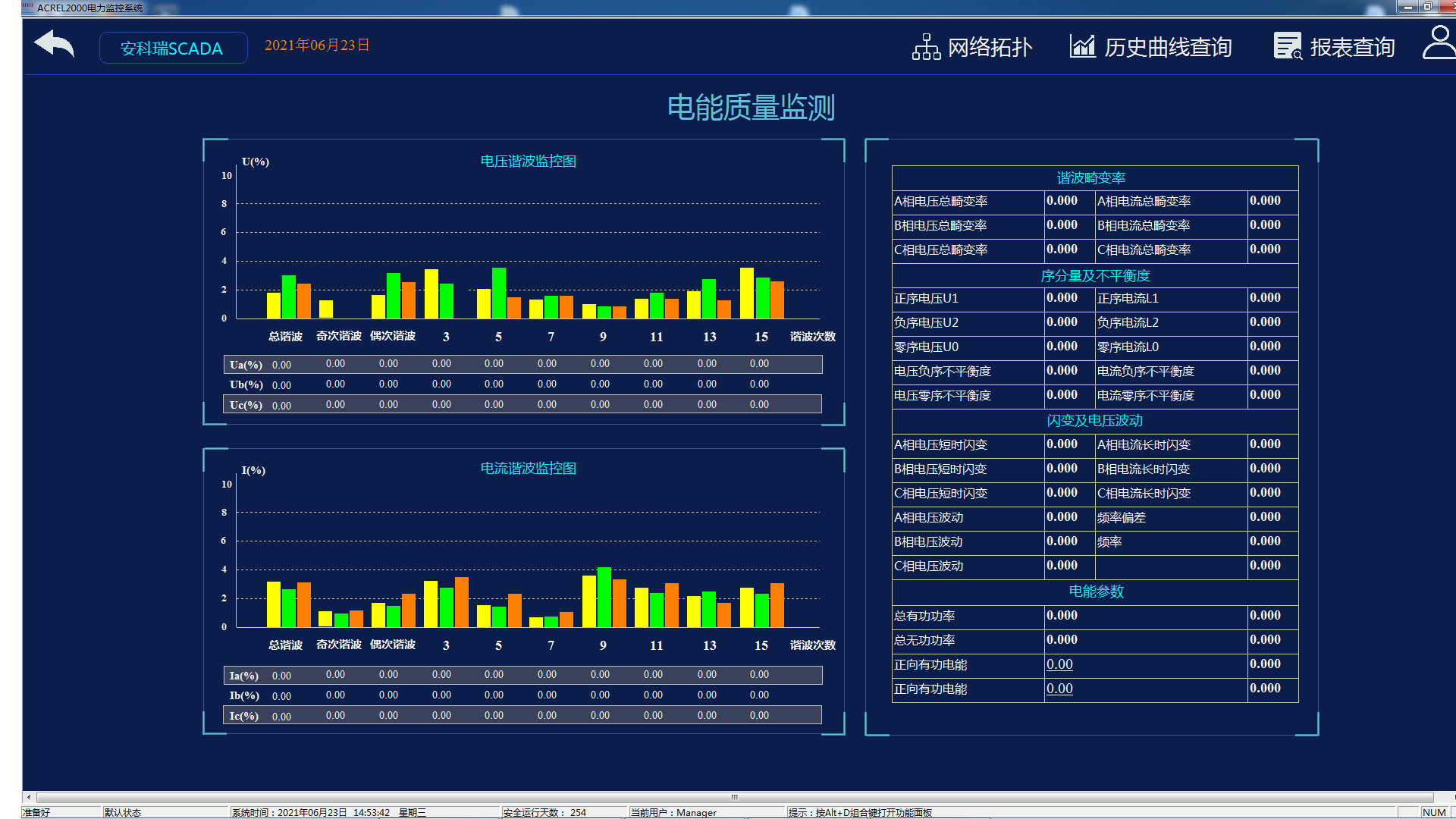Click the C相电压波动 label
Screen dimensions: 1456x819
pos(928,566)
